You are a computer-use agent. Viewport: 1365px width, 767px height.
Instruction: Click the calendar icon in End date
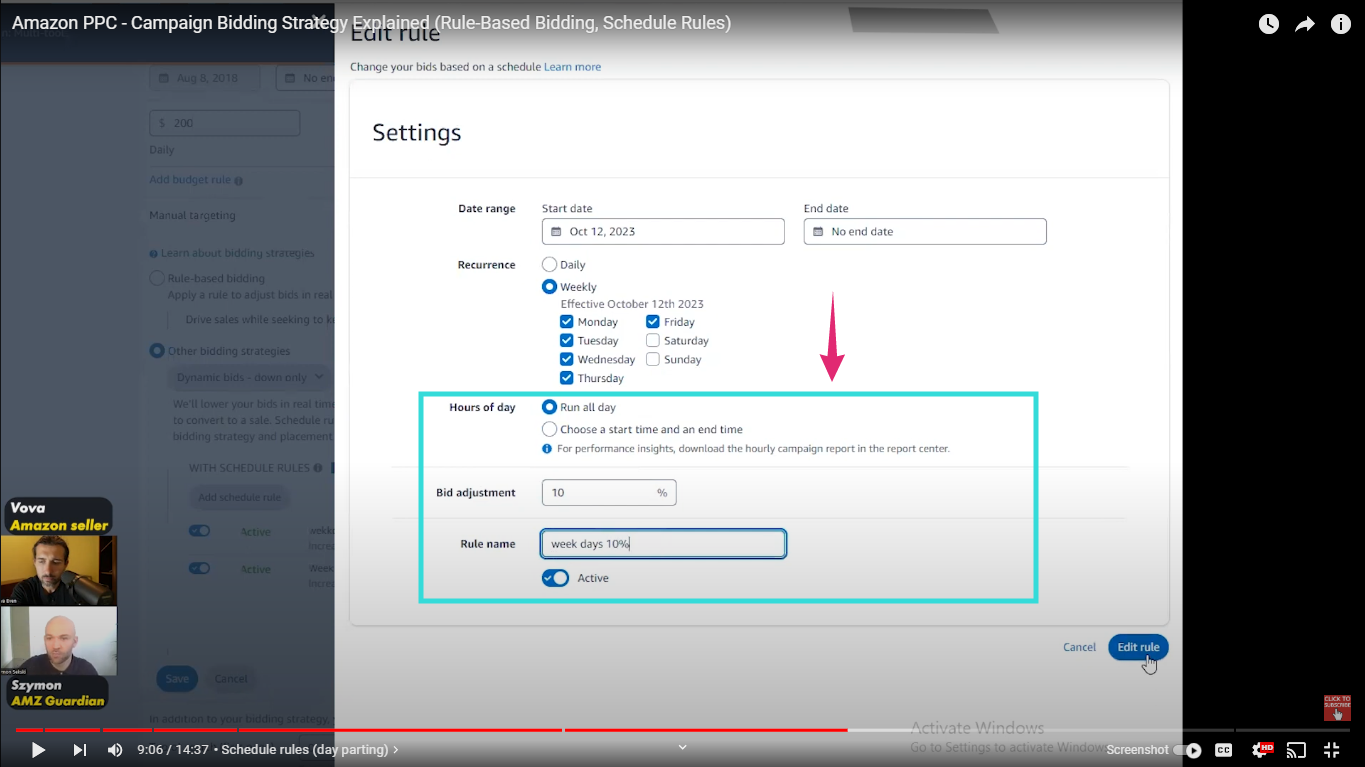click(x=819, y=231)
